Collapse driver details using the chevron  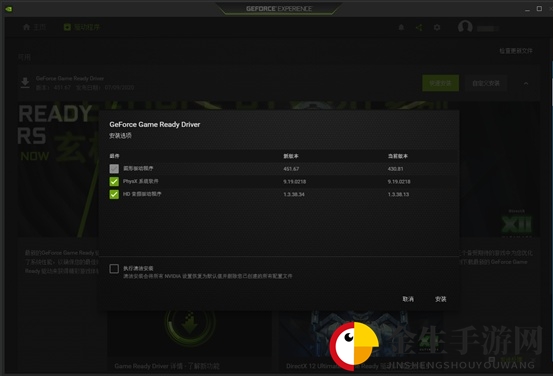click(525, 83)
